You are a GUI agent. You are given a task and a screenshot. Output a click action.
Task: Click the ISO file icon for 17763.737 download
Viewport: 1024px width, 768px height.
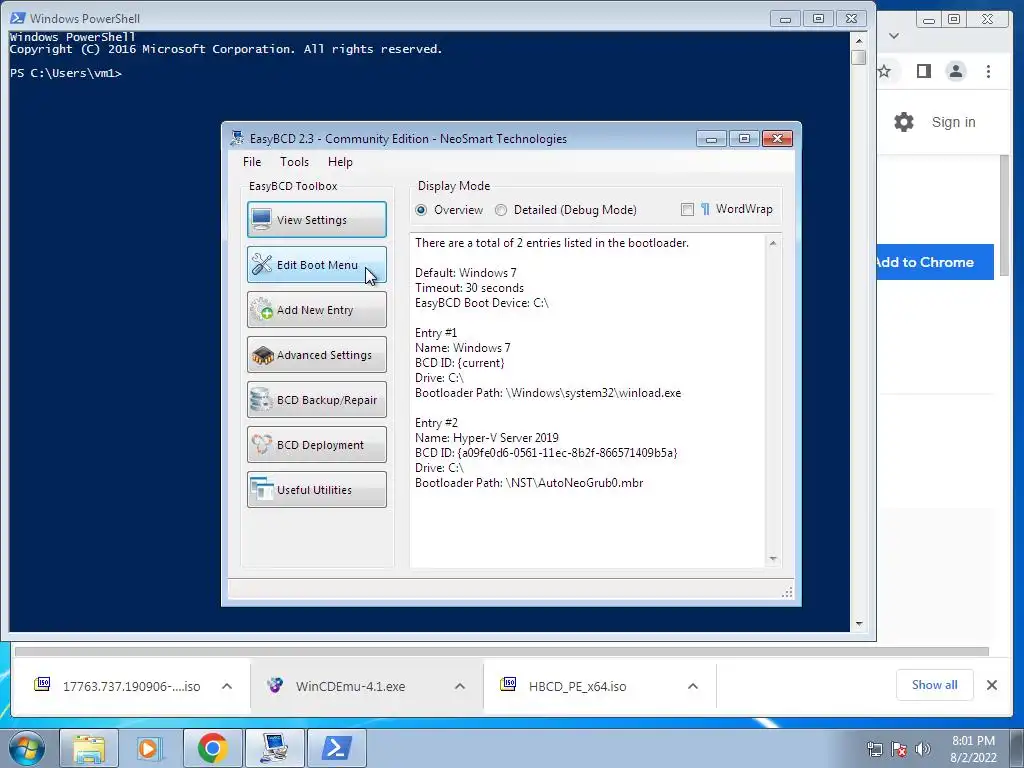point(42,684)
